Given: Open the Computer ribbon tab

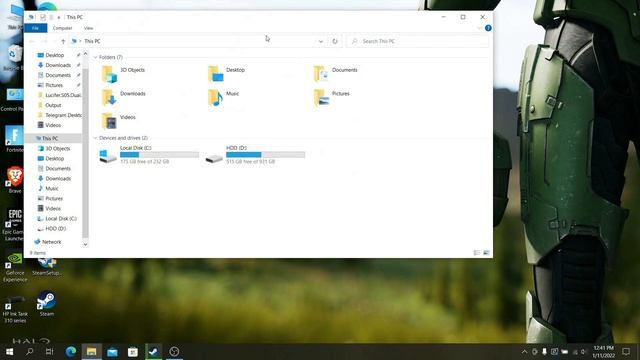Looking at the screenshot, I should [x=62, y=28].
